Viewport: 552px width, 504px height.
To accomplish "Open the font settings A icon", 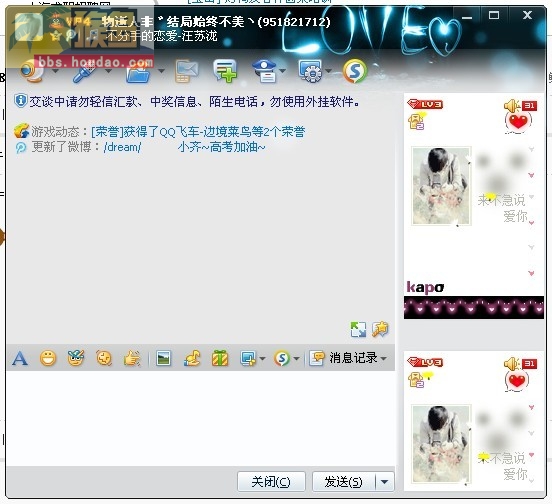I will [x=20, y=359].
